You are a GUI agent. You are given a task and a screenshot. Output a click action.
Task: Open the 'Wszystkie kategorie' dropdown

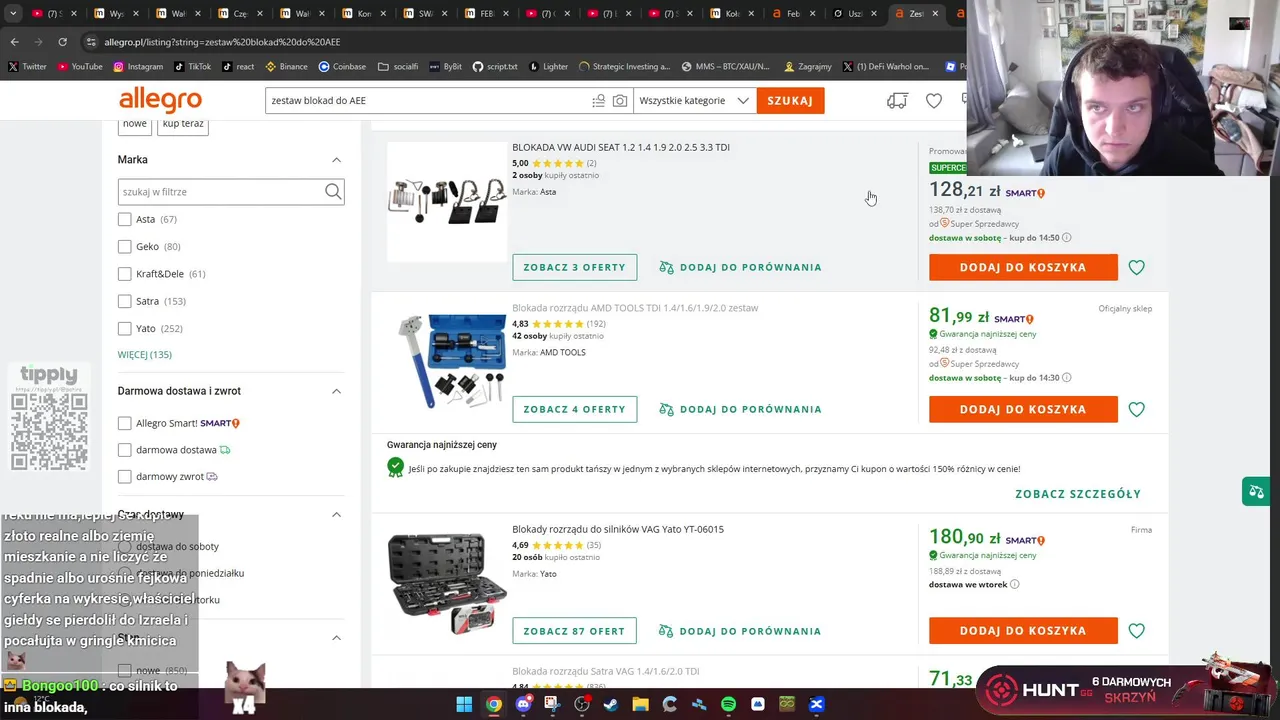click(694, 101)
